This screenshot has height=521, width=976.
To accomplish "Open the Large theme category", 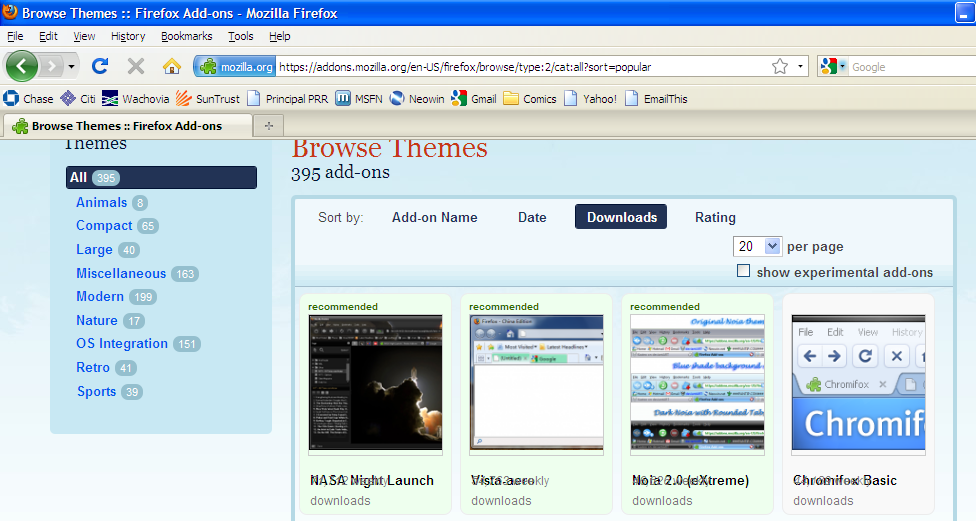I will pyautogui.click(x=94, y=250).
